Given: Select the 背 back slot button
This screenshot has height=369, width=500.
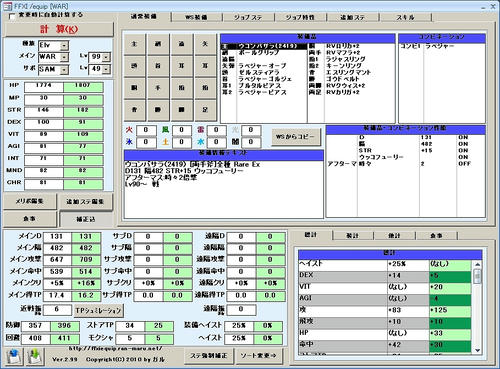Looking at the screenshot, I should pyautogui.click(x=135, y=110).
